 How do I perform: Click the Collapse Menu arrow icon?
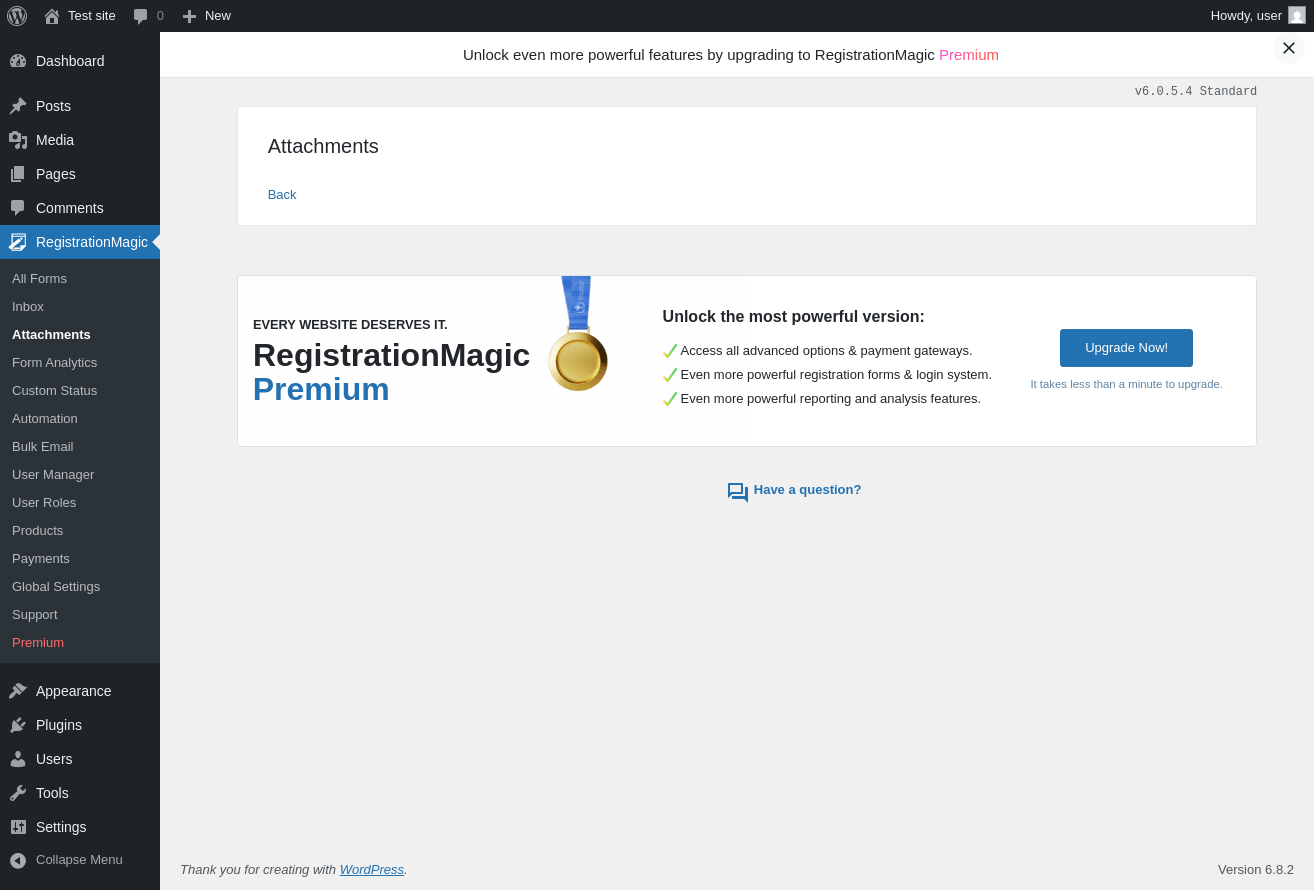click(x=18, y=860)
